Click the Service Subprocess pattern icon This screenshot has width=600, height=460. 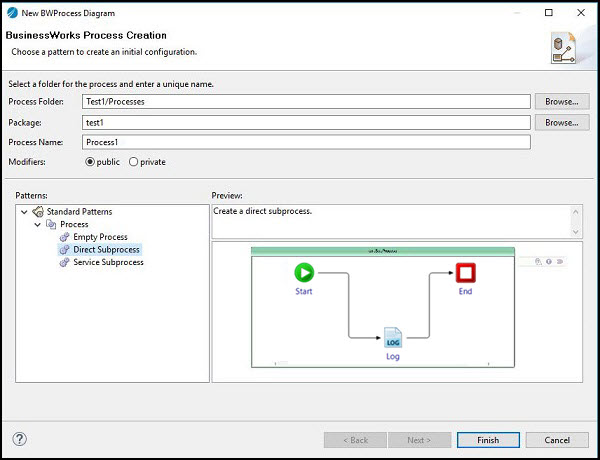click(65, 262)
